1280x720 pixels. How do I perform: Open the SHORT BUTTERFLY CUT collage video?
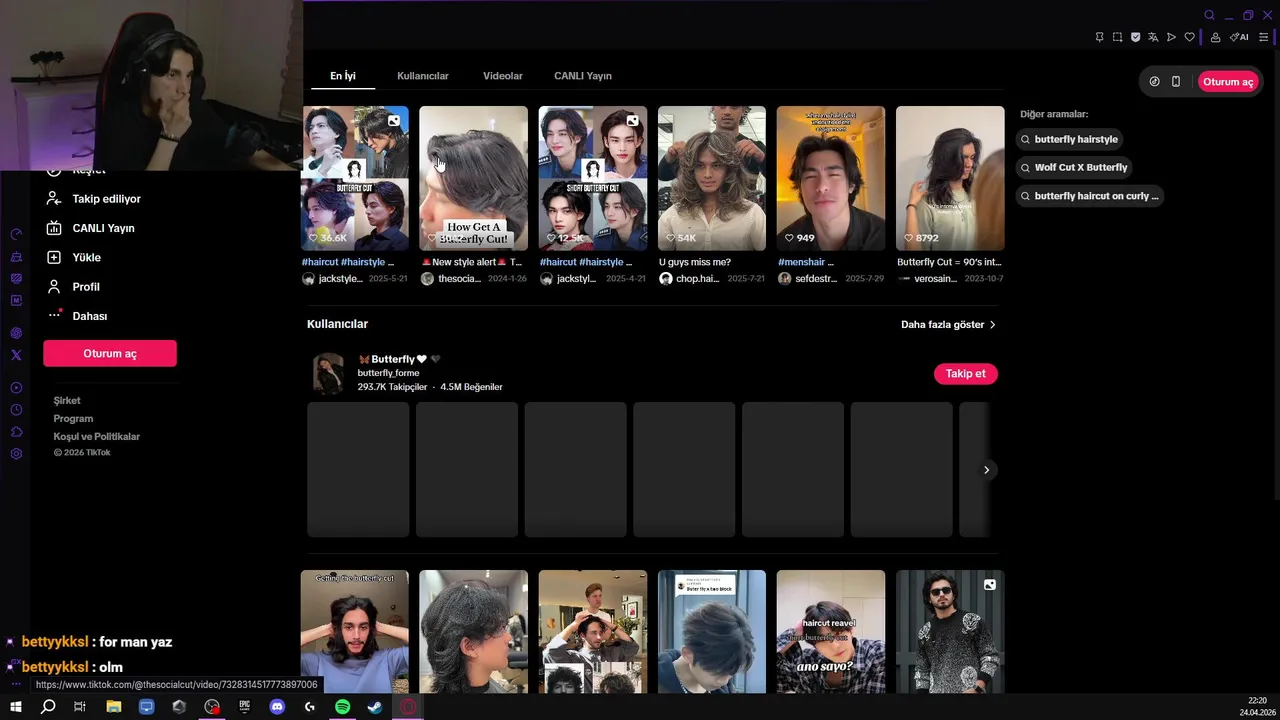click(593, 178)
